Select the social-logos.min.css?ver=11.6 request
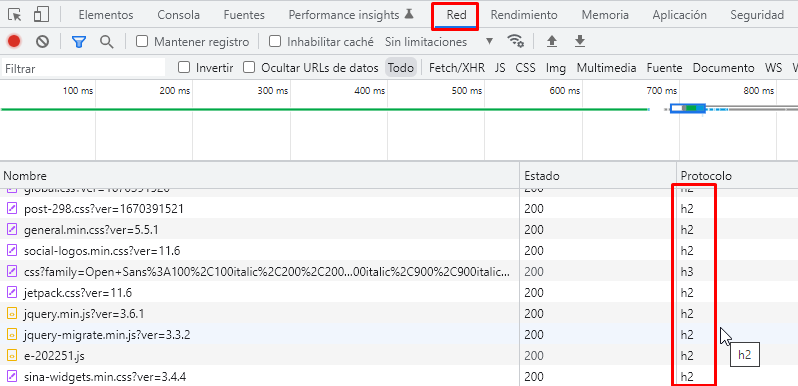 (102, 251)
